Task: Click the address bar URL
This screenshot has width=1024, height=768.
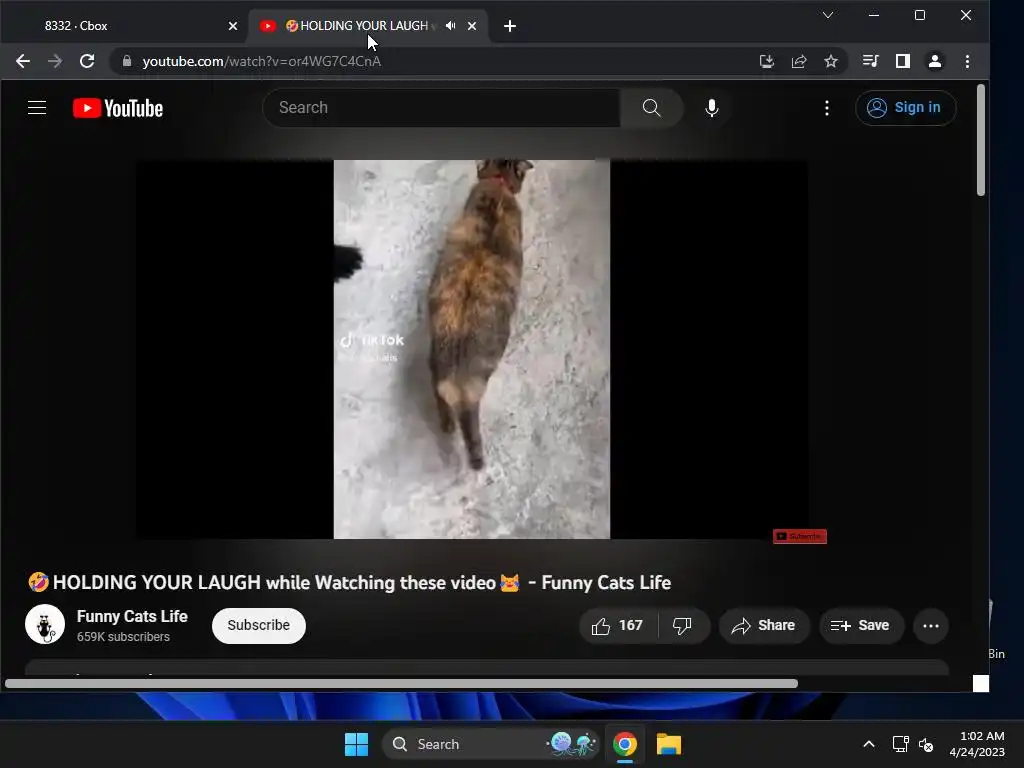Action: 261,61
